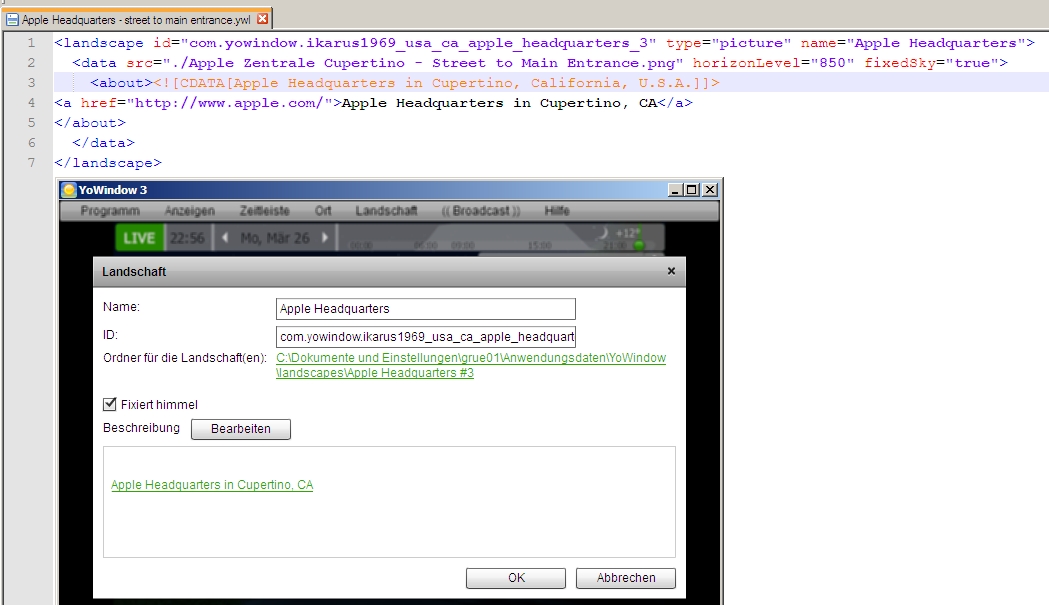Close the .ywl file tab with red X
Screen dimensions: 1049x605
click(262, 19)
